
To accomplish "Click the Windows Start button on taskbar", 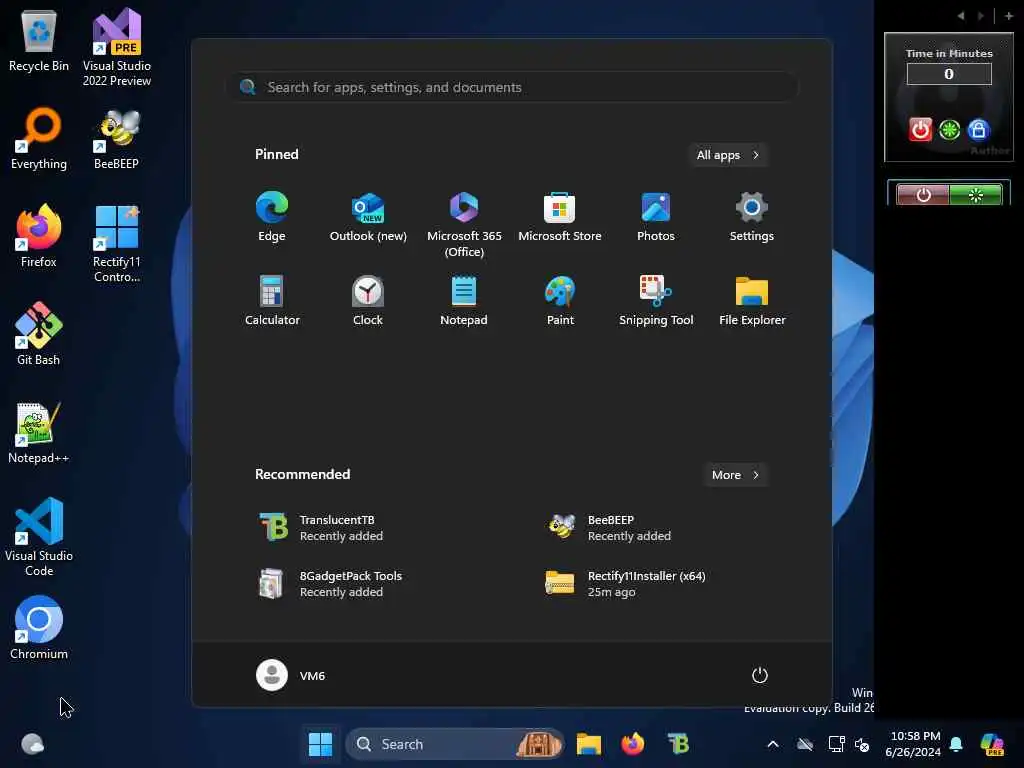I will click(x=320, y=744).
